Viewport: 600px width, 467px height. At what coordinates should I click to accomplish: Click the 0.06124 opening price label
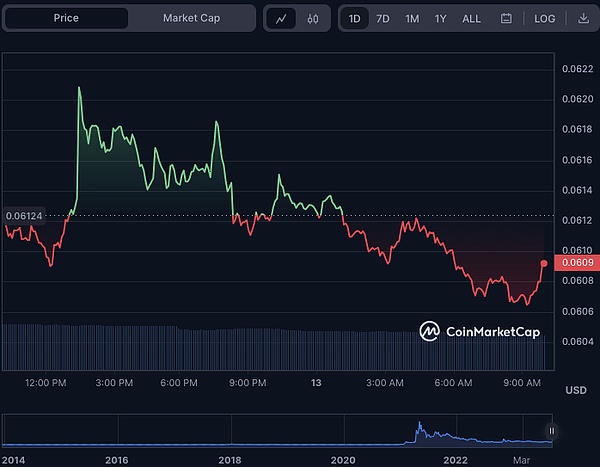[26, 215]
